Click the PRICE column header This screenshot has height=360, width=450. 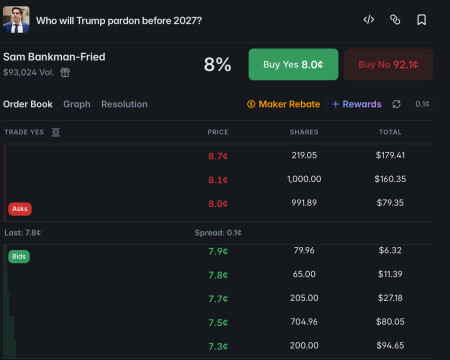tap(218, 132)
